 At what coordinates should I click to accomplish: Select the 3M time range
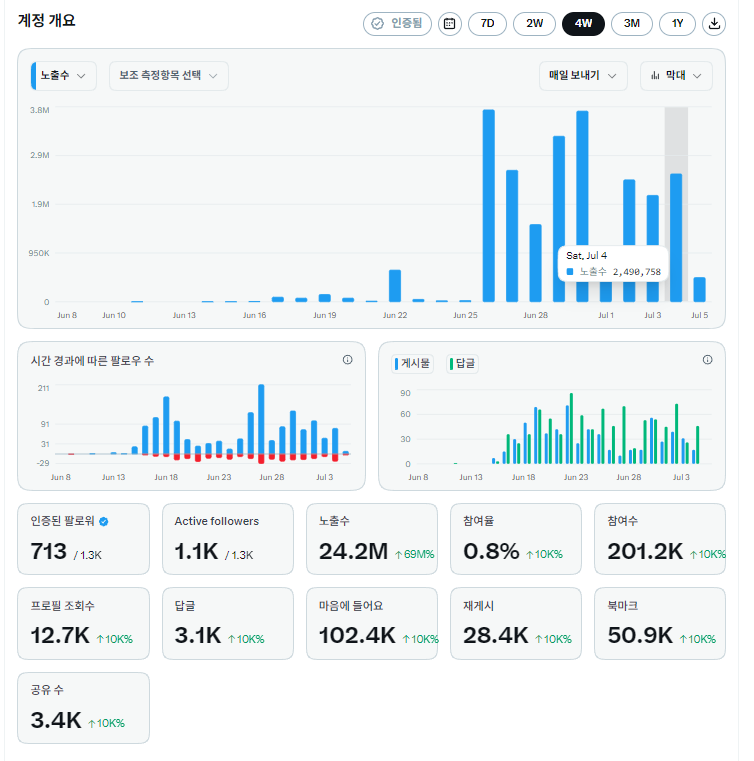coord(632,24)
